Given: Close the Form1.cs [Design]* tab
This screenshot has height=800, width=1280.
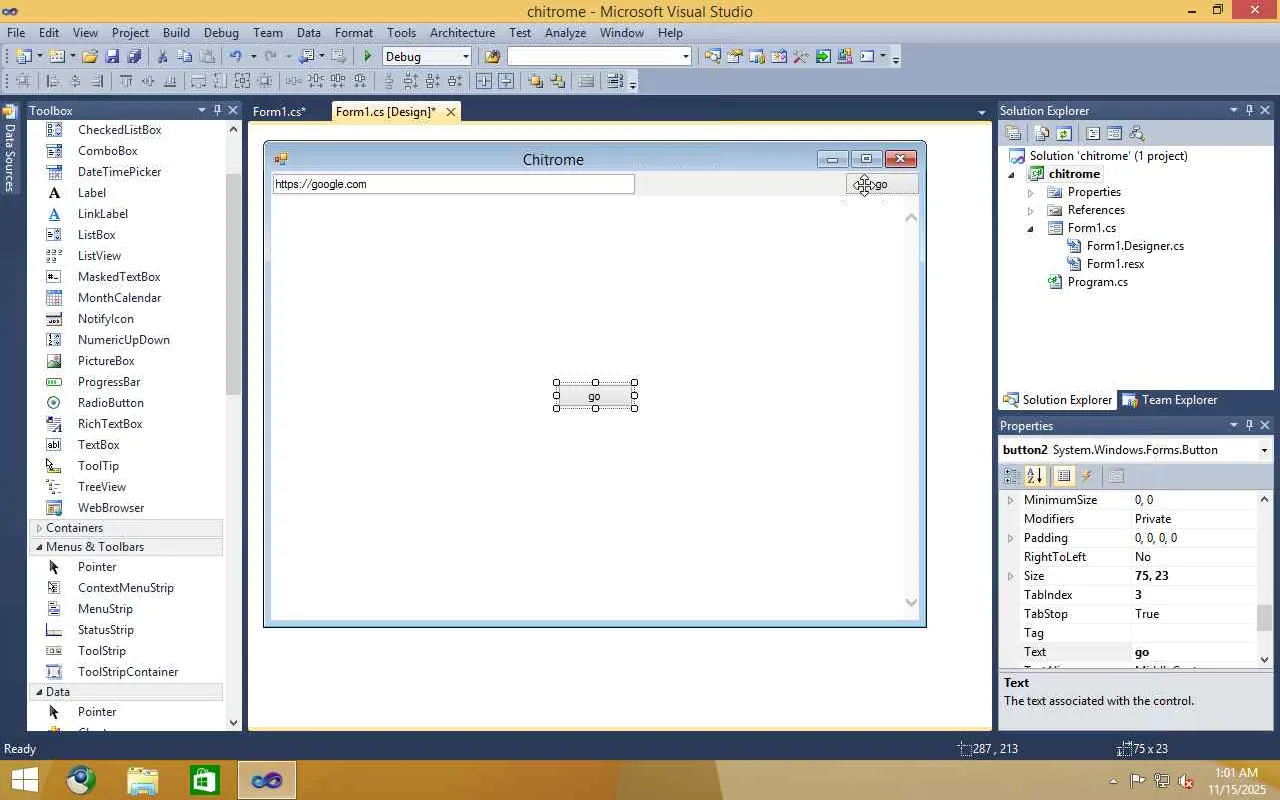Looking at the screenshot, I should click(451, 112).
